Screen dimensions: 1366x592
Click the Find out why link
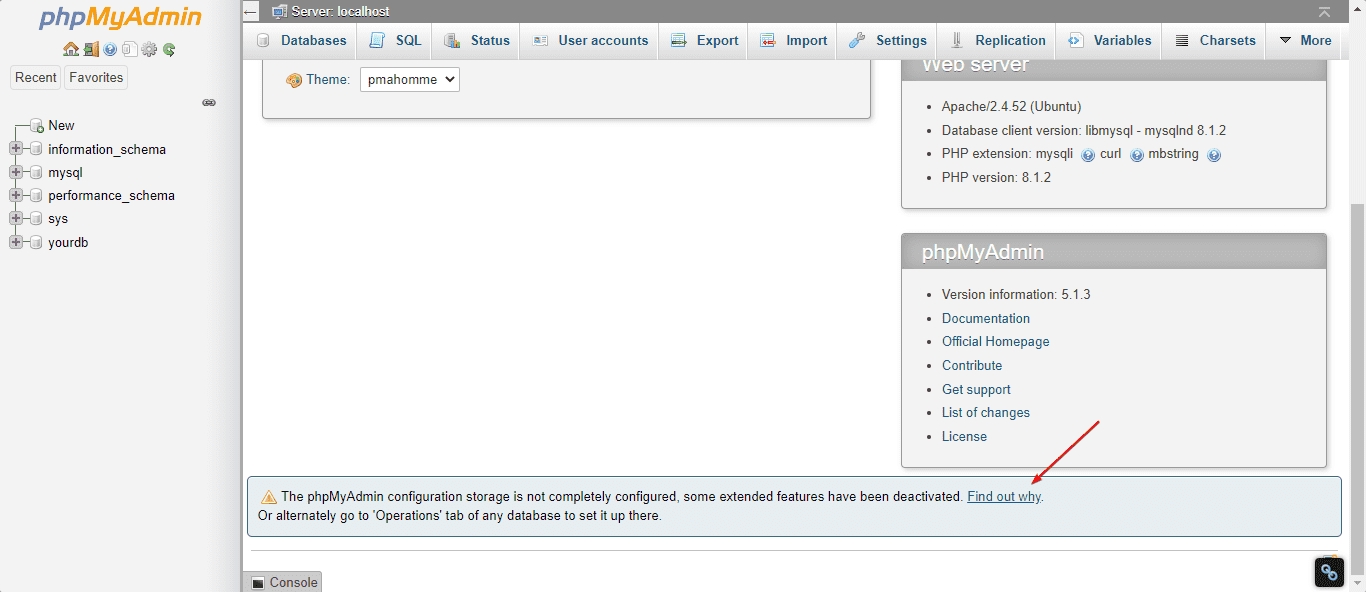click(x=1004, y=497)
